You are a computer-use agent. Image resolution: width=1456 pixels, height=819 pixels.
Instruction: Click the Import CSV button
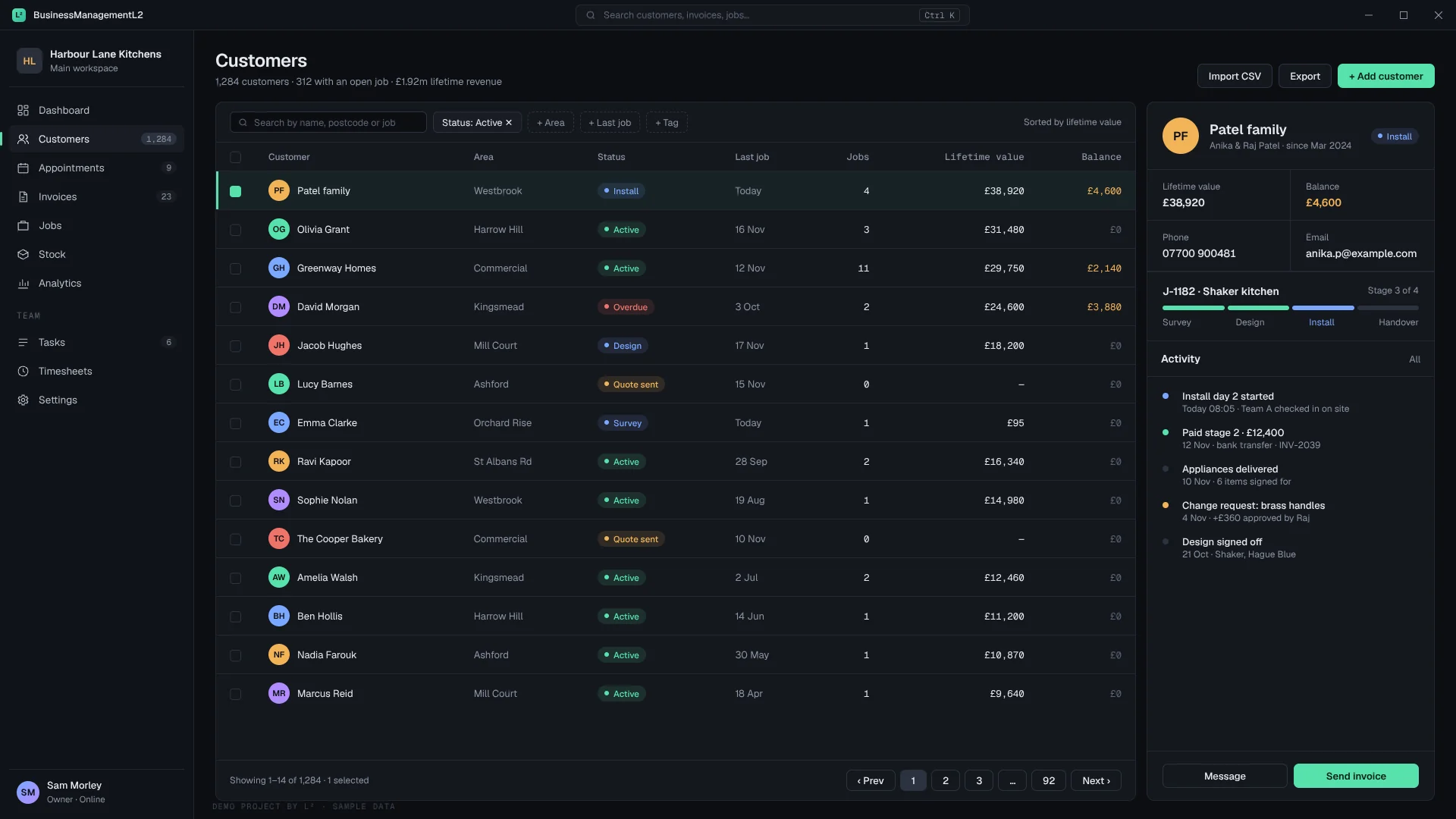click(x=1235, y=76)
